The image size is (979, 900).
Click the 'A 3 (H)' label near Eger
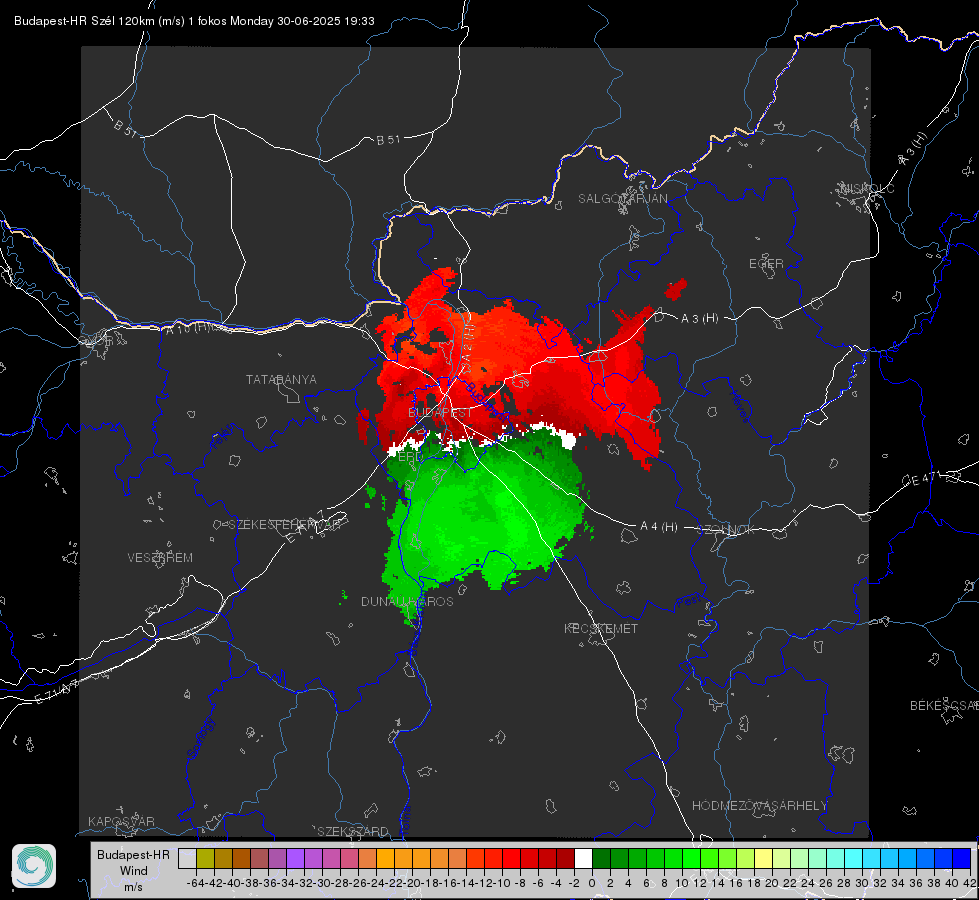tap(699, 319)
